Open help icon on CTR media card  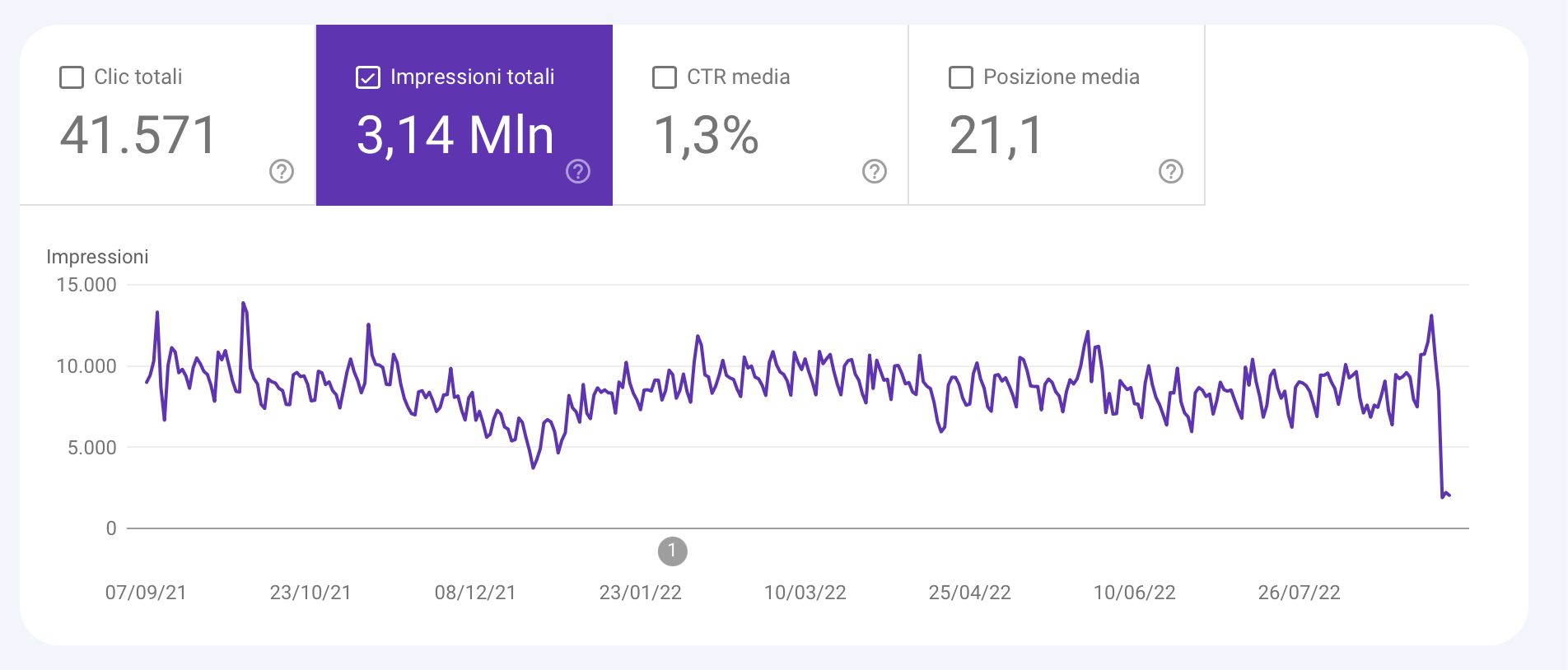875,171
